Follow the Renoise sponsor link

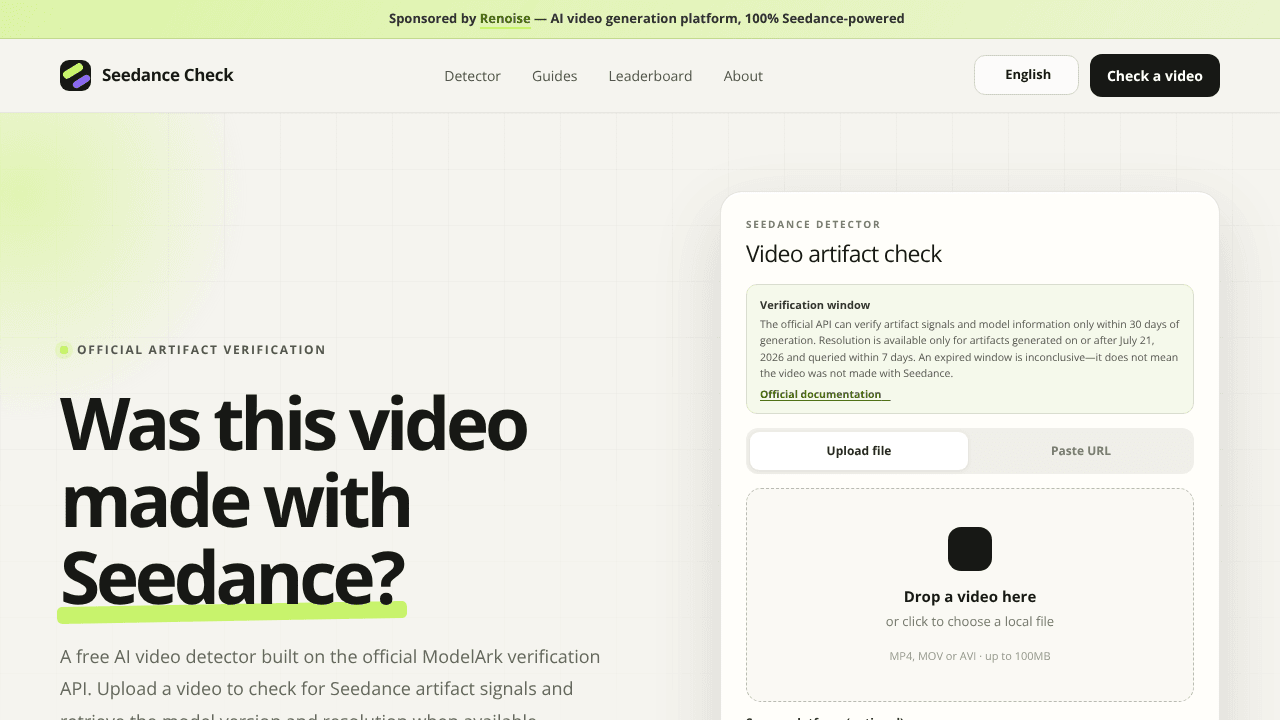coord(505,18)
